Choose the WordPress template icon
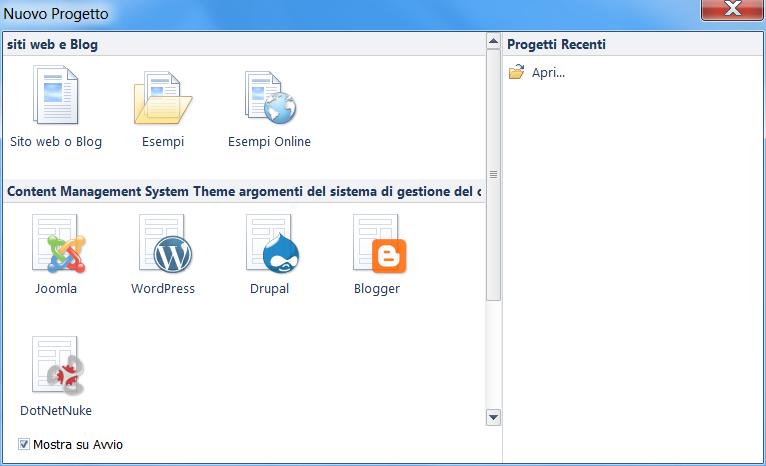The height and width of the screenshot is (466, 766). [166, 243]
